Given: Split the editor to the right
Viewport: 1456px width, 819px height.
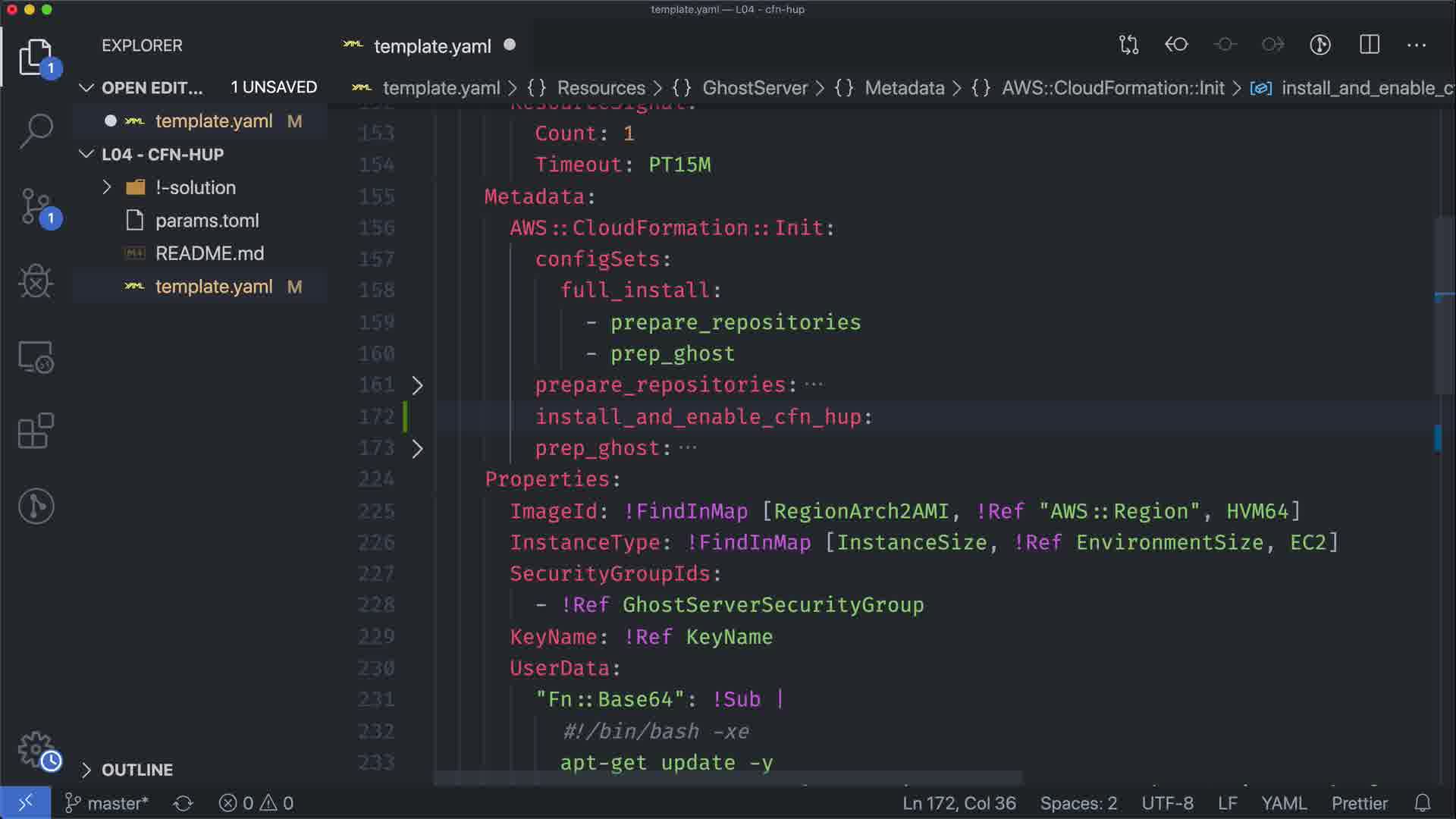Looking at the screenshot, I should 1369,45.
